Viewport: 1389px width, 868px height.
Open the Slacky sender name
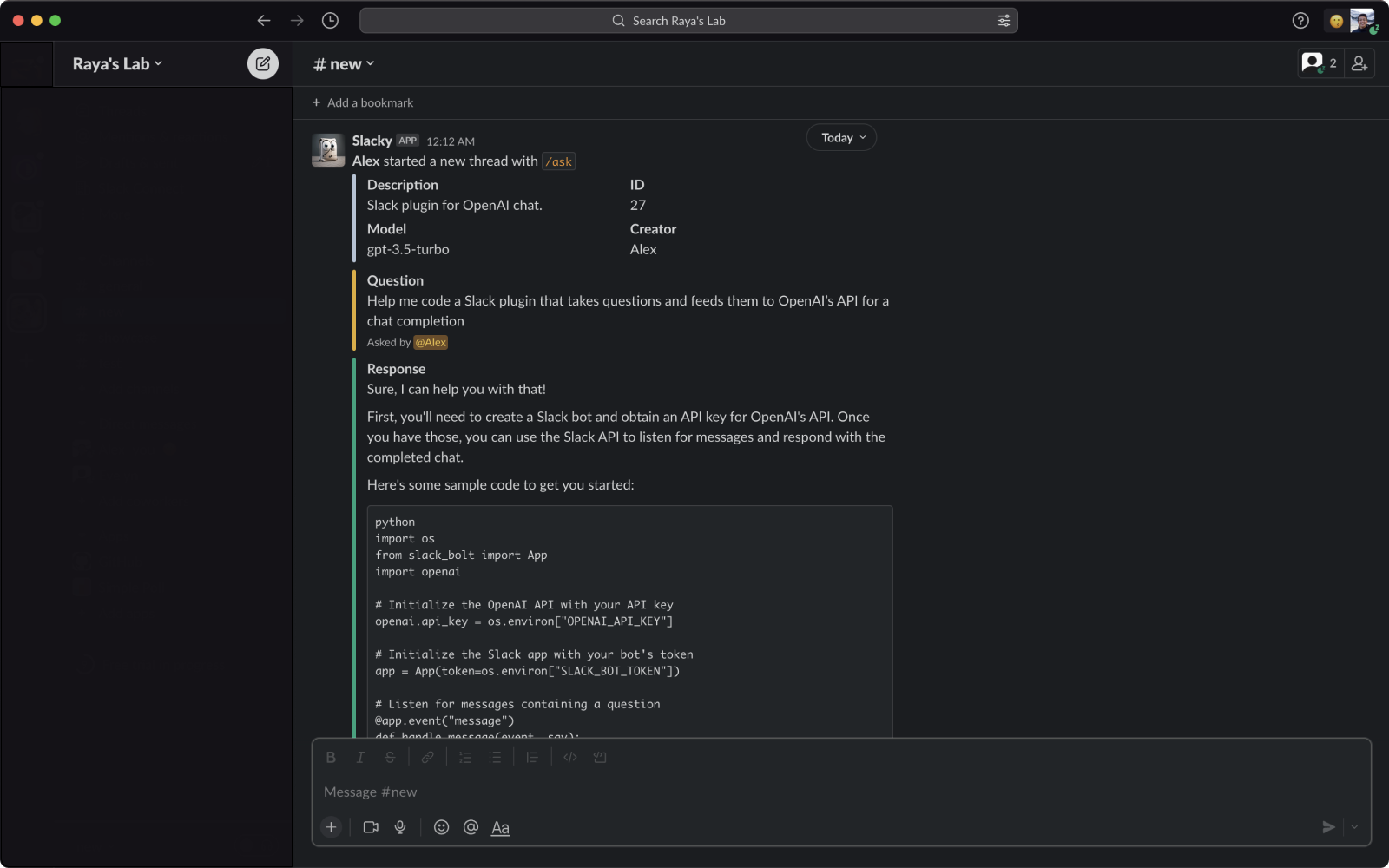tap(372, 141)
